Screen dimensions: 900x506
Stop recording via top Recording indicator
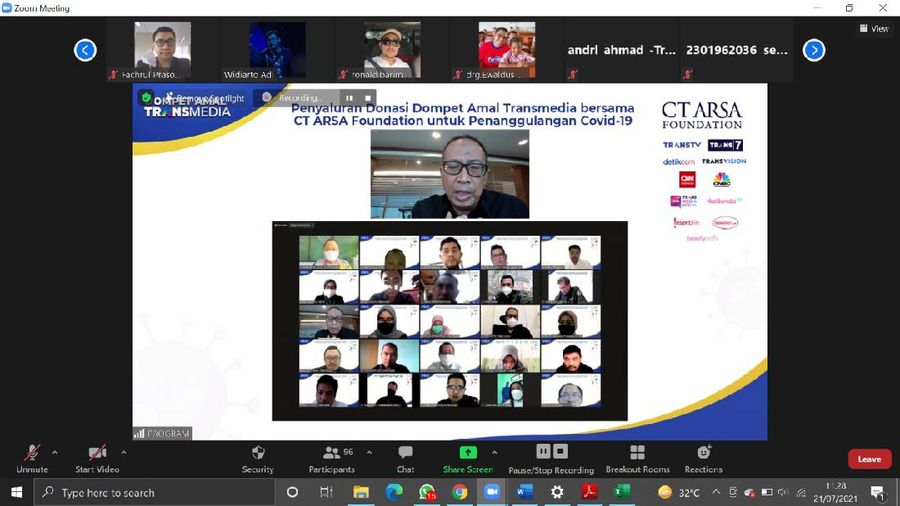pyautogui.click(x=368, y=98)
